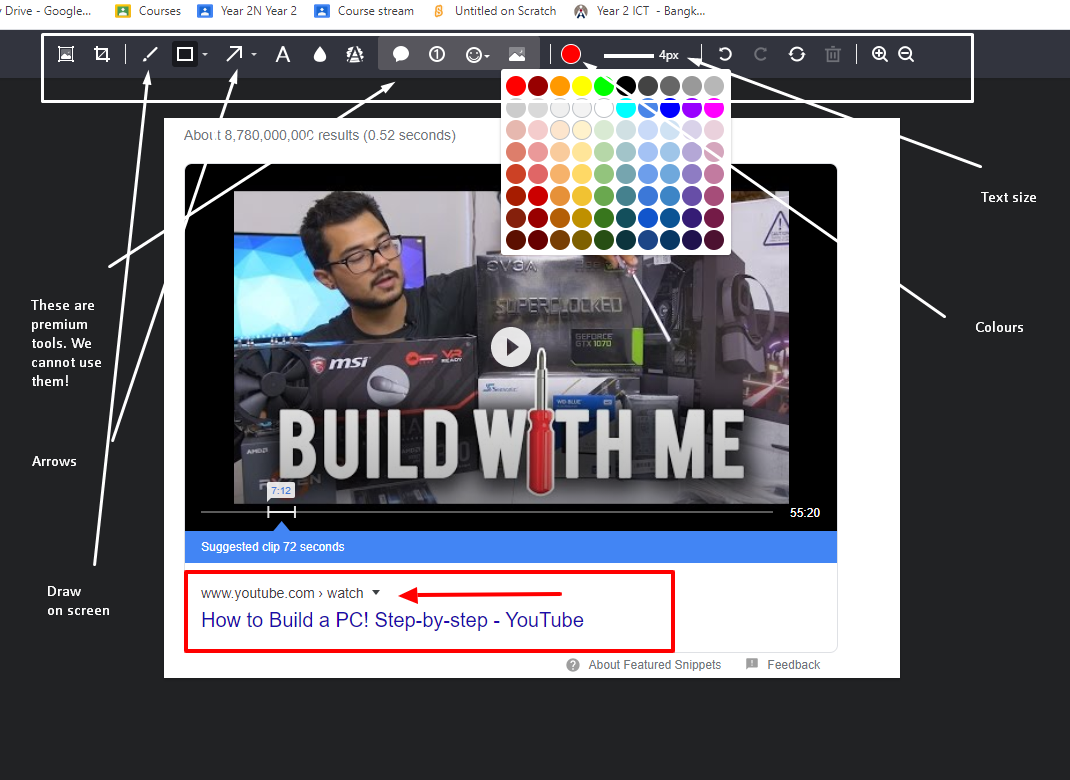
Task: Select the whole-image capture tool
Action: (66, 54)
